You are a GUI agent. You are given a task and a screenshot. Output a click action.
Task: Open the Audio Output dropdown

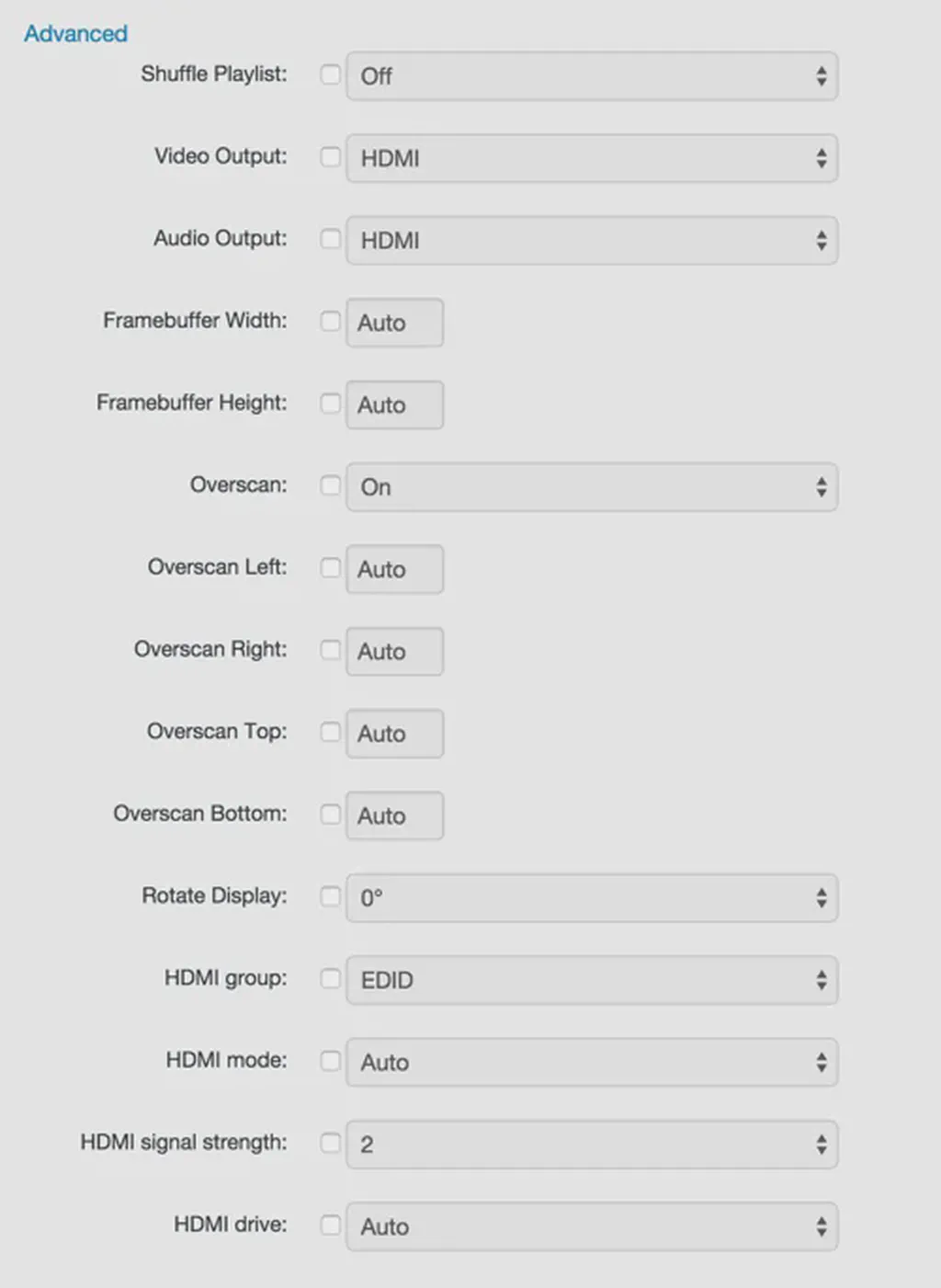tap(592, 240)
